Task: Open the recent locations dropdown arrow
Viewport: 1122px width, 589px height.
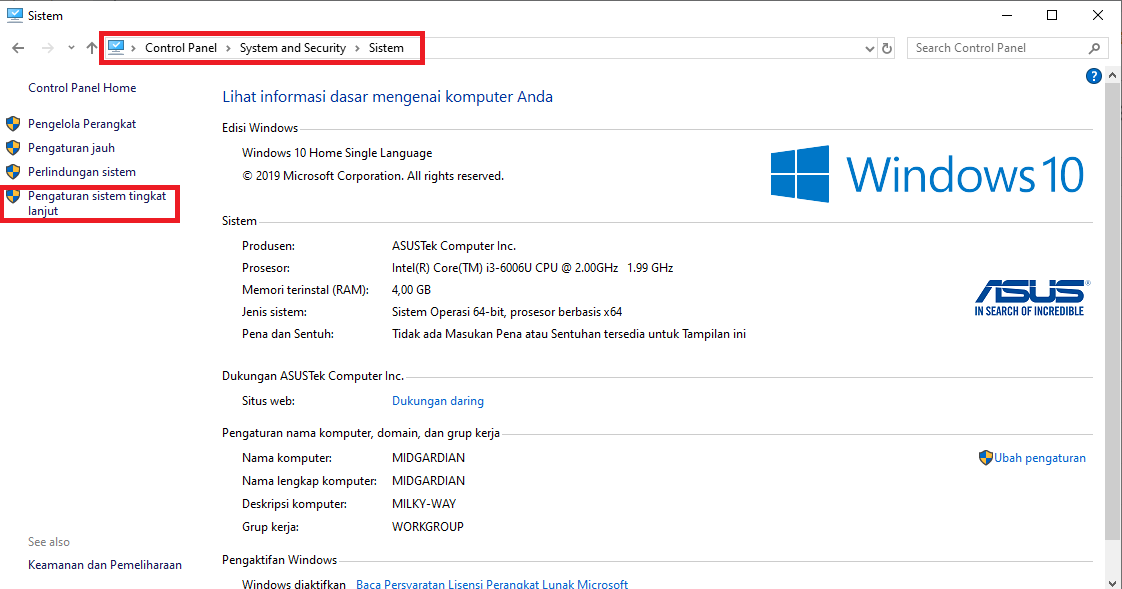Action: point(71,48)
